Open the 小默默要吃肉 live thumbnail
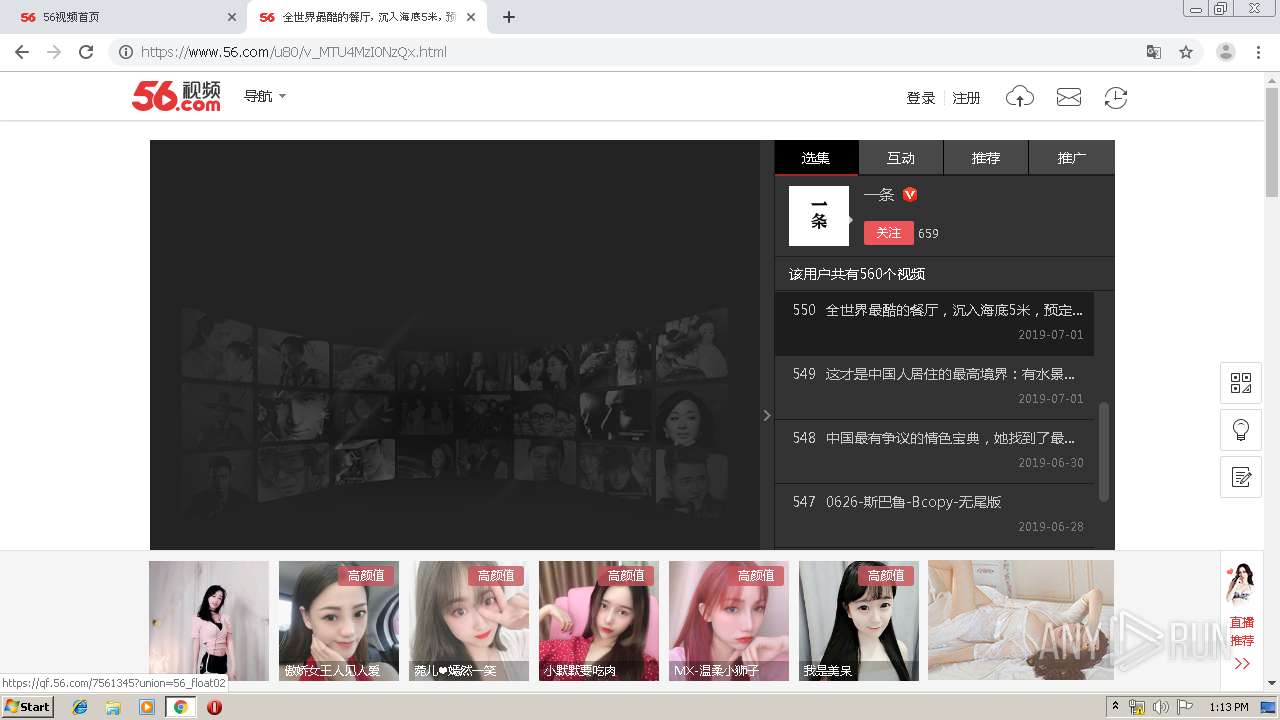The image size is (1280, 720). (x=599, y=620)
